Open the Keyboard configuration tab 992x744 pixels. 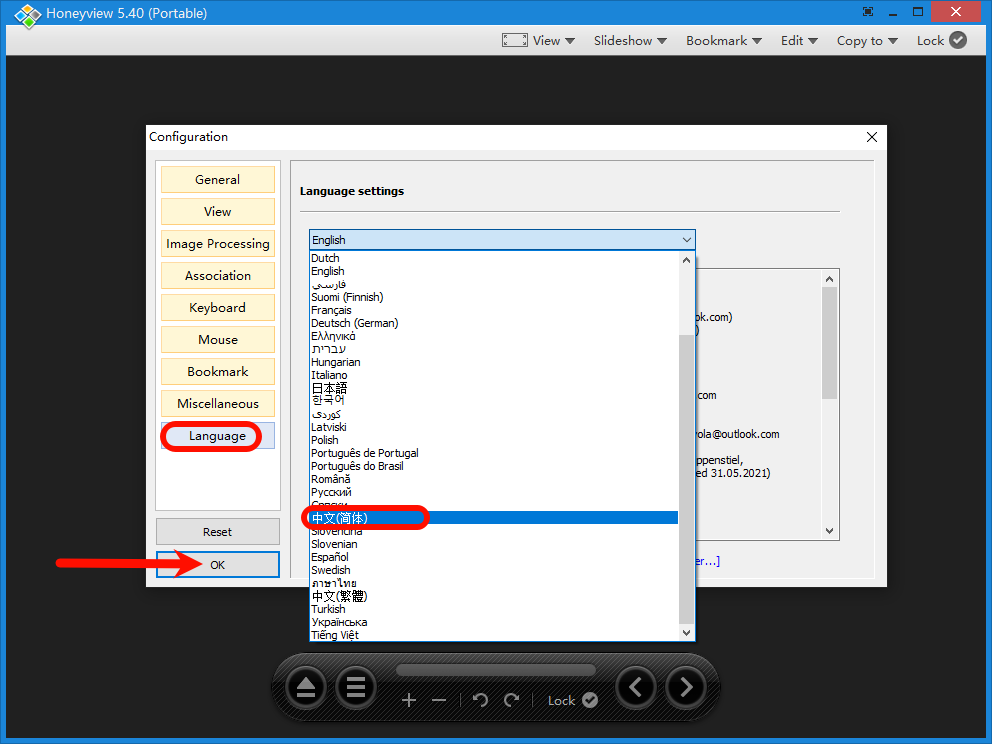218,307
